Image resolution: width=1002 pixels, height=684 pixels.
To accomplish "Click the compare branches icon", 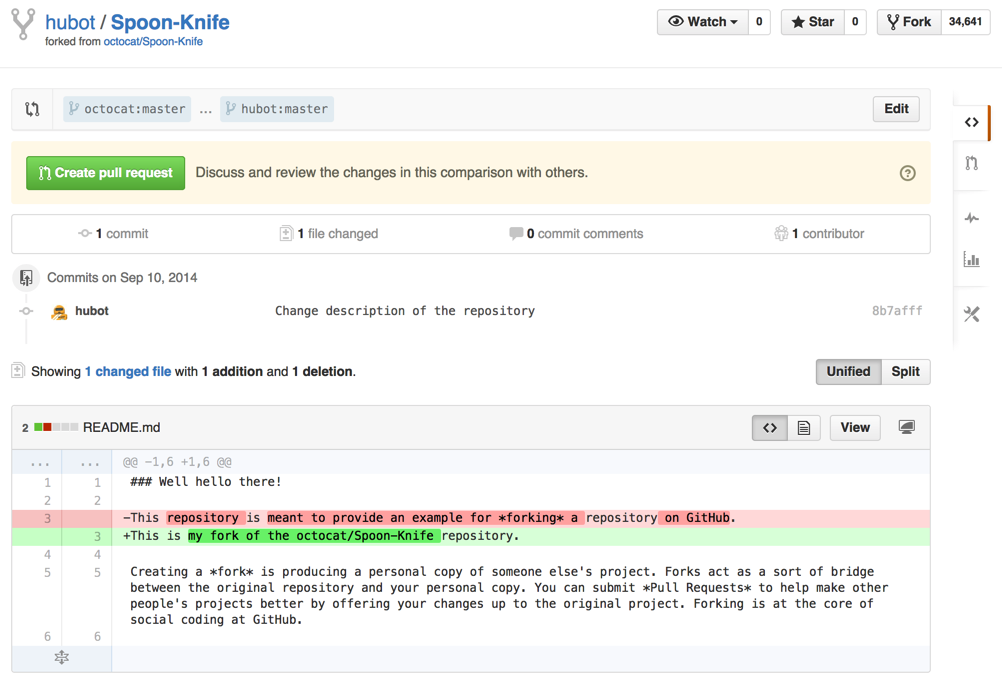I will click(32, 109).
